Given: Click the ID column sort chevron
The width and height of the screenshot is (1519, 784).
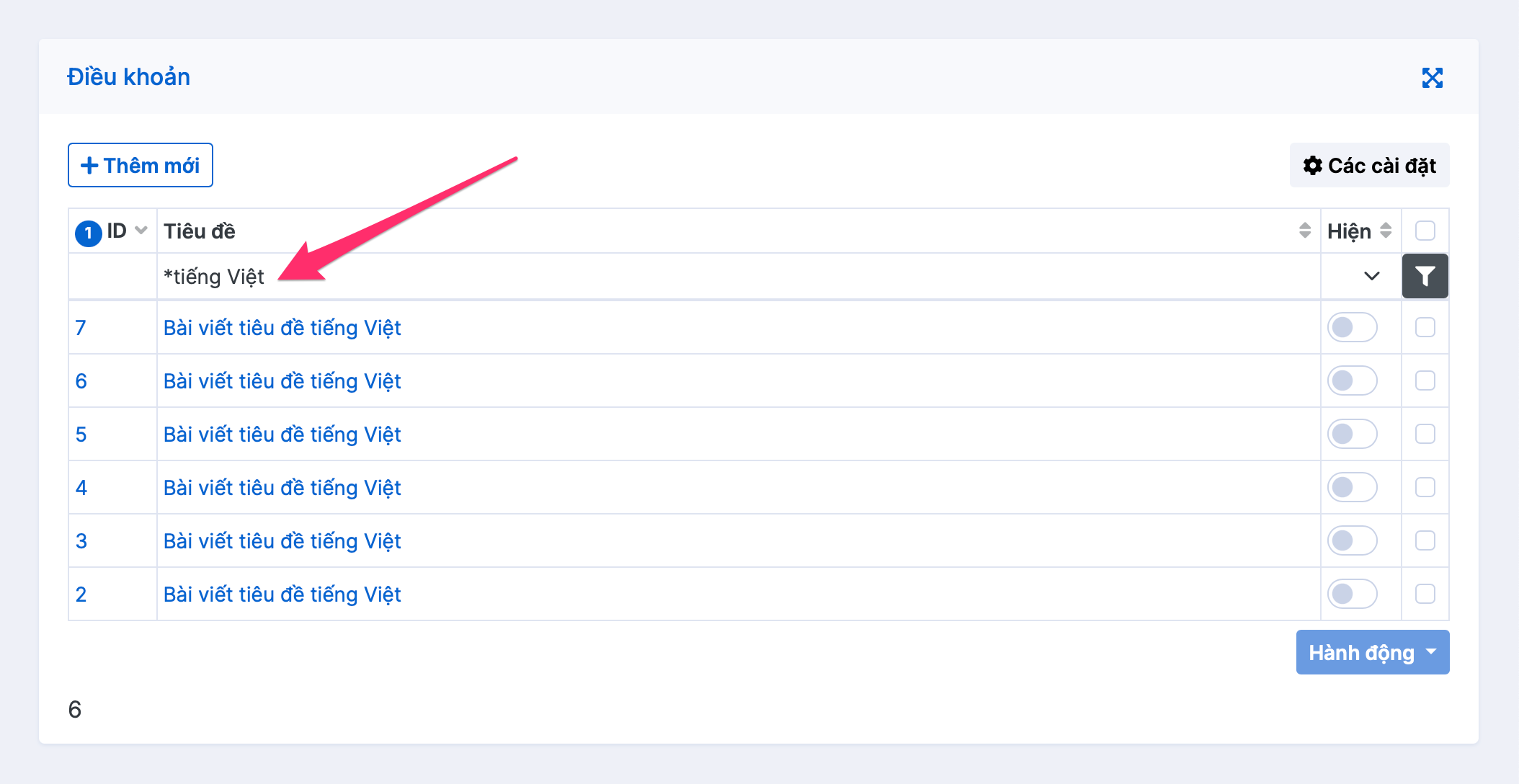Looking at the screenshot, I should pyautogui.click(x=141, y=231).
